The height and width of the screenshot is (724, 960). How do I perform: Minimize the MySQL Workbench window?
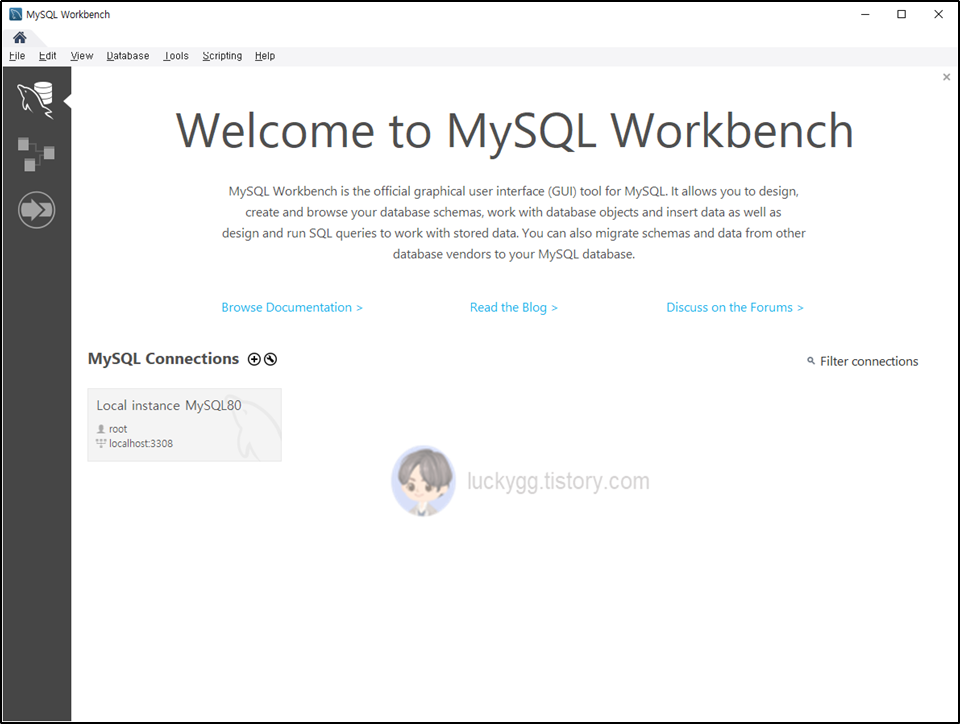865,14
